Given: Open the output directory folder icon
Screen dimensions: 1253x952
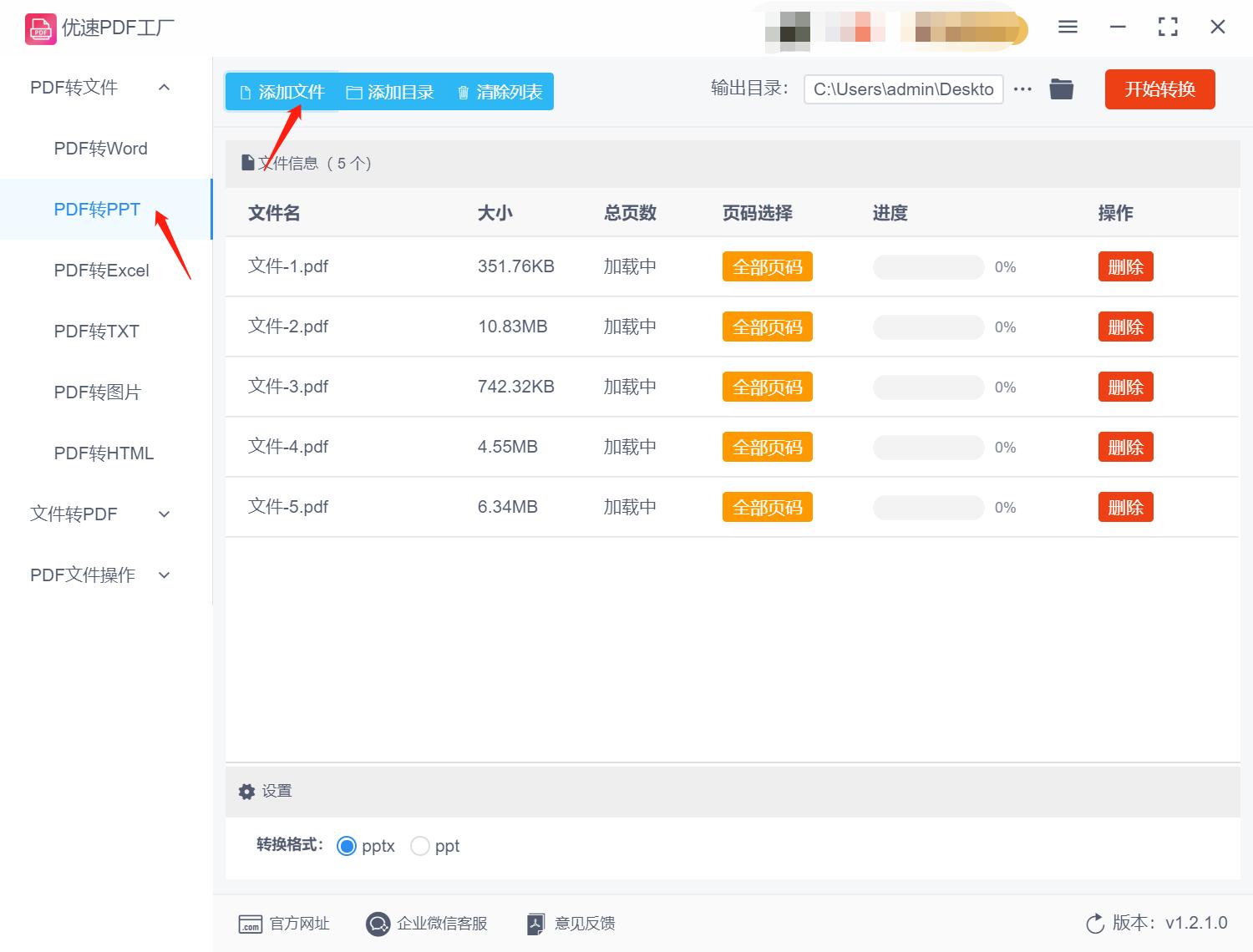Looking at the screenshot, I should pyautogui.click(x=1061, y=89).
